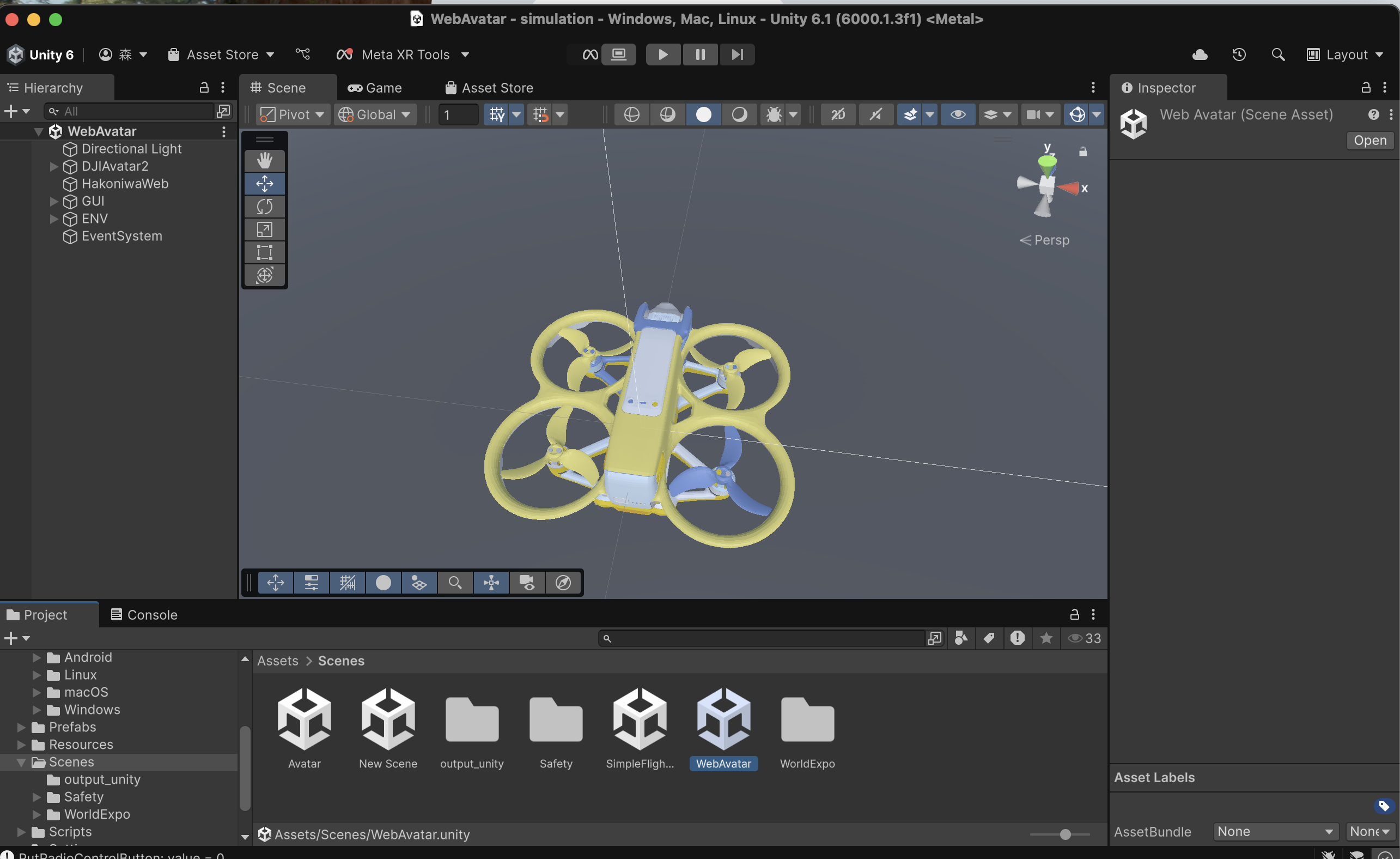This screenshot has width=1400, height=859.
Task: Select the SimpleFlight scene asset thumbnail
Action: [639, 721]
